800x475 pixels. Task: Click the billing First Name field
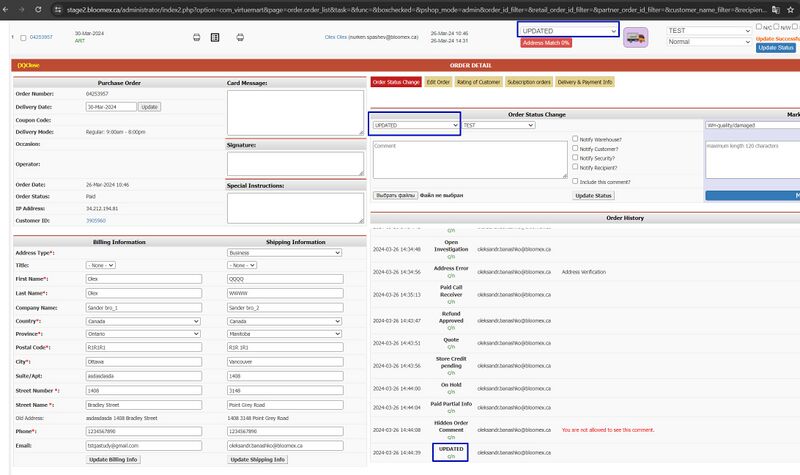tap(143, 279)
